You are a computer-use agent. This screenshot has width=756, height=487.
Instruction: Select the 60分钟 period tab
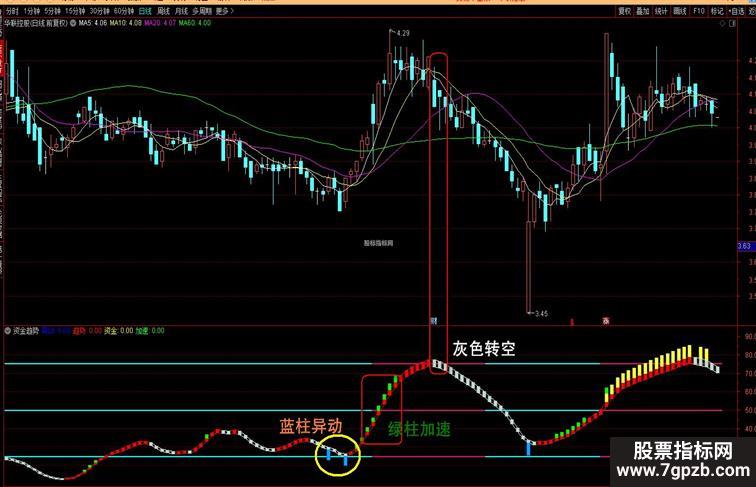[x=124, y=11]
